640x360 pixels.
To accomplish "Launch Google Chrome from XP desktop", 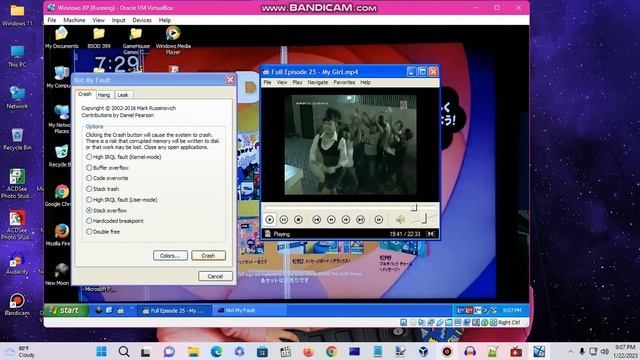I will point(60,196).
